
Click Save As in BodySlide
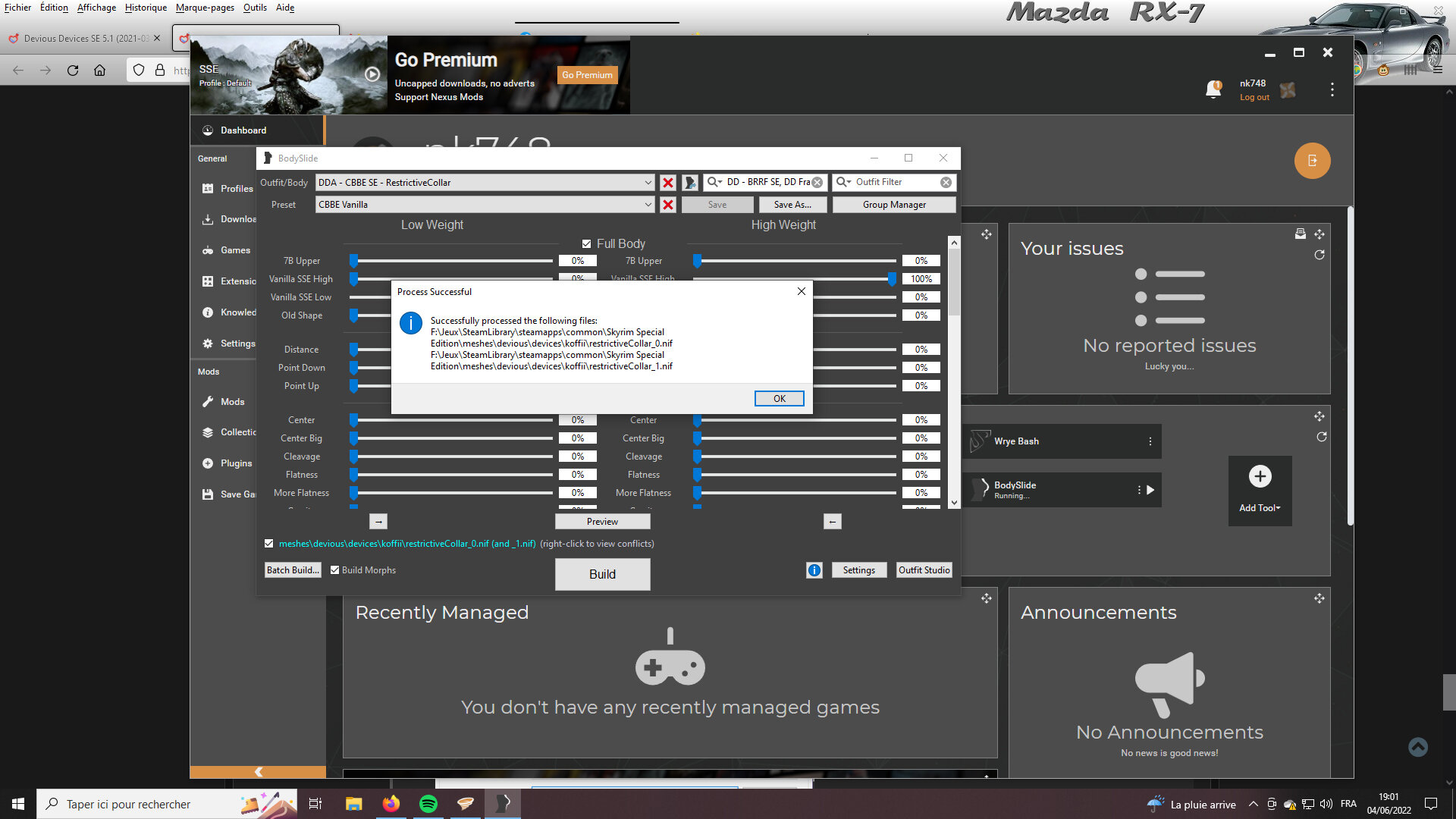[x=792, y=205]
